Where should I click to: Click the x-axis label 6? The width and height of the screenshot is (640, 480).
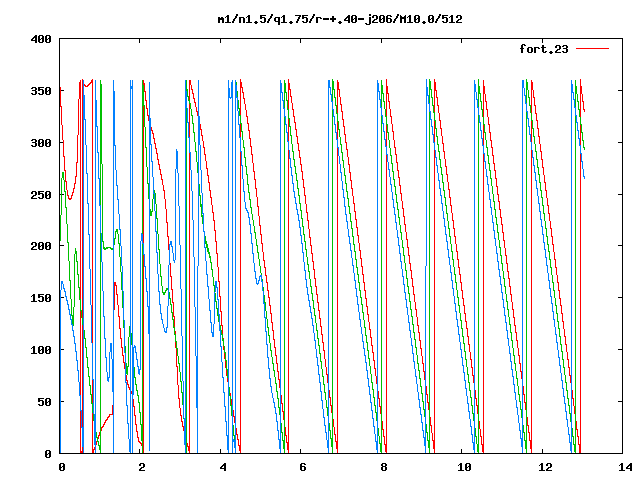302,467
